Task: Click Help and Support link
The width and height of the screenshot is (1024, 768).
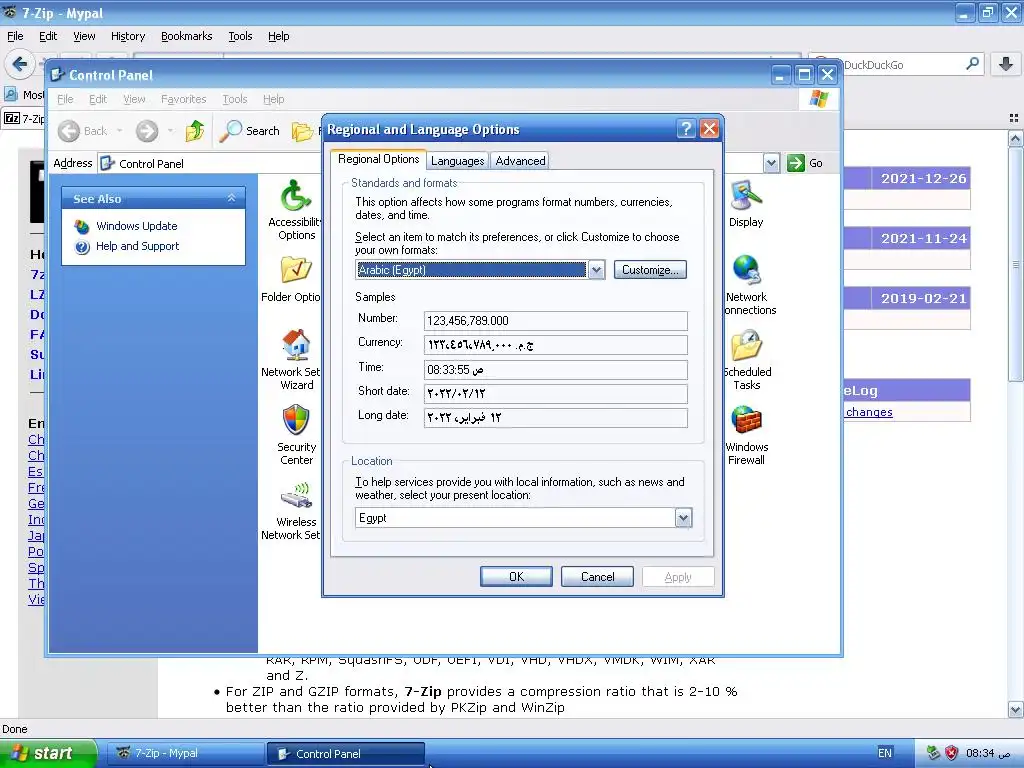Action: tap(137, 246)
